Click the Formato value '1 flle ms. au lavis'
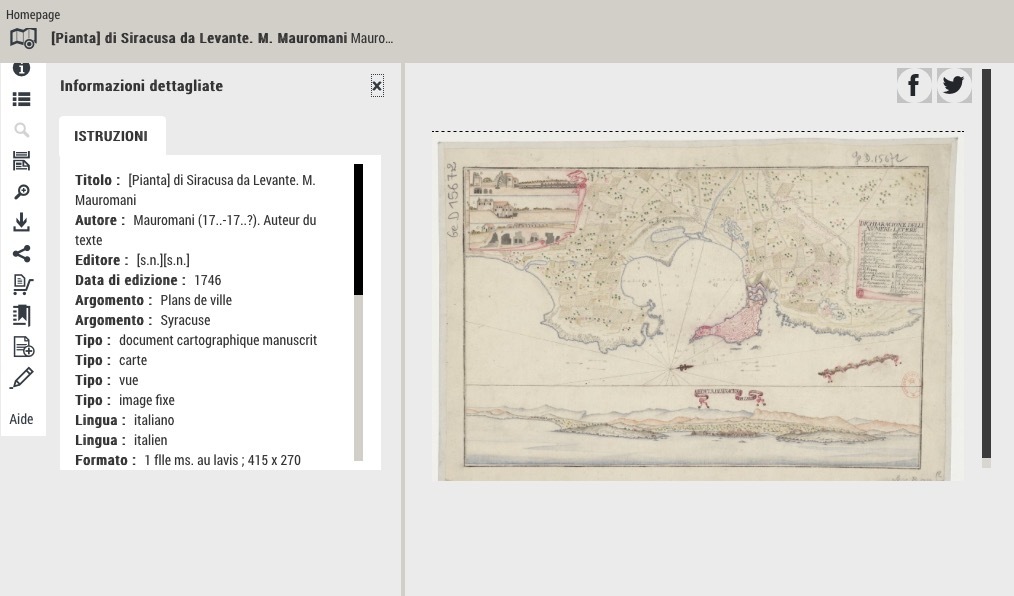The width and height of the screenshot is (1014, 596). (191, 461)
